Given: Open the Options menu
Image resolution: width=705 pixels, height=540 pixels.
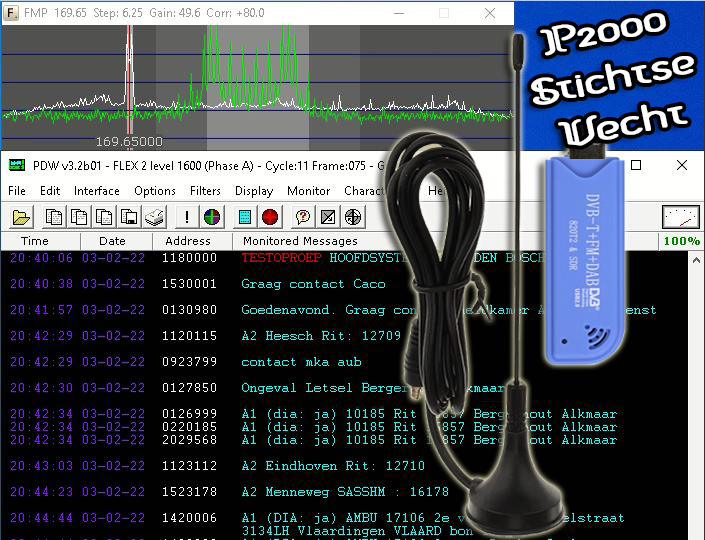Looking at the screenshot, I should [155, 191].
